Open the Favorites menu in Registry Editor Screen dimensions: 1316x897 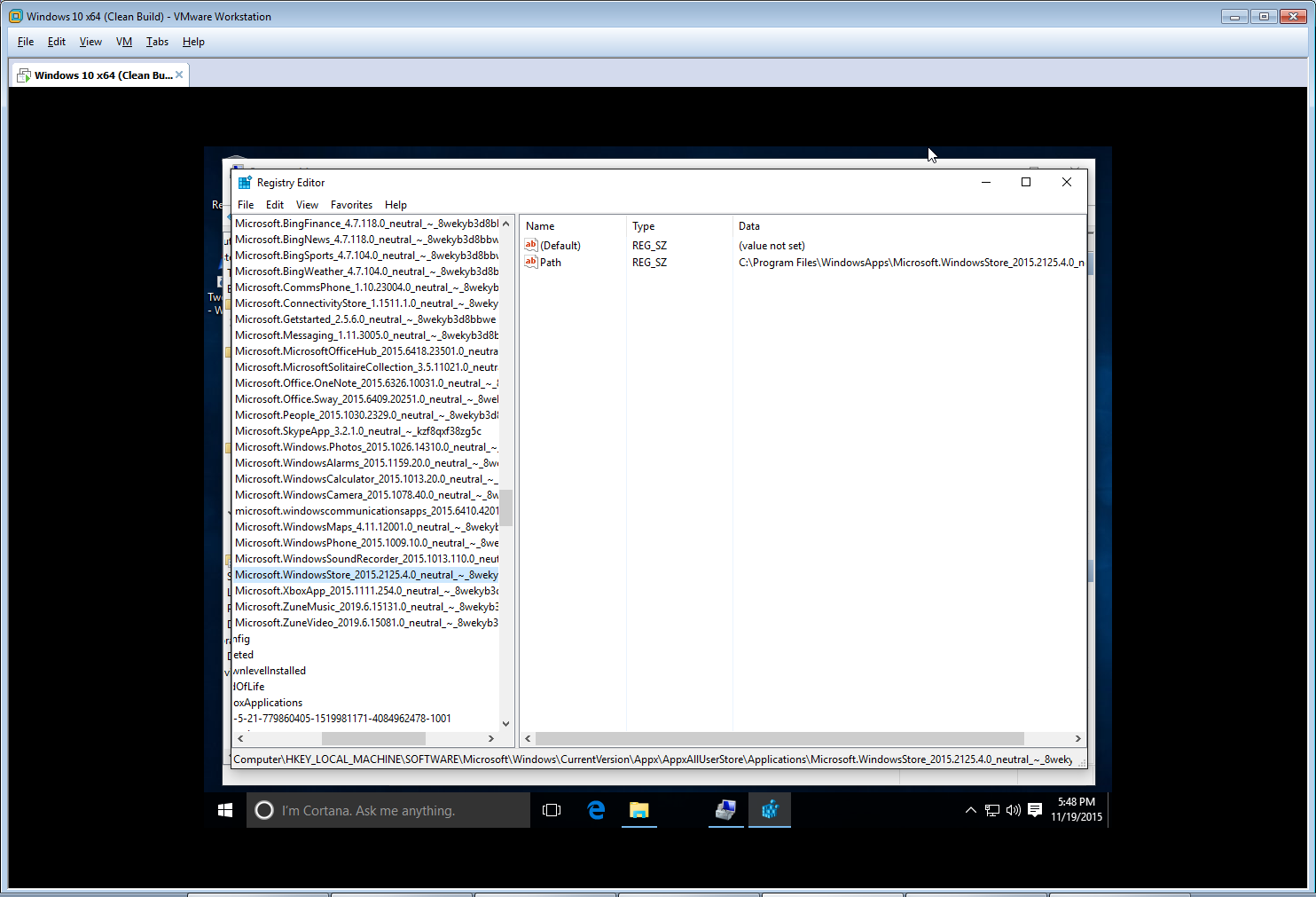(351, 205)
